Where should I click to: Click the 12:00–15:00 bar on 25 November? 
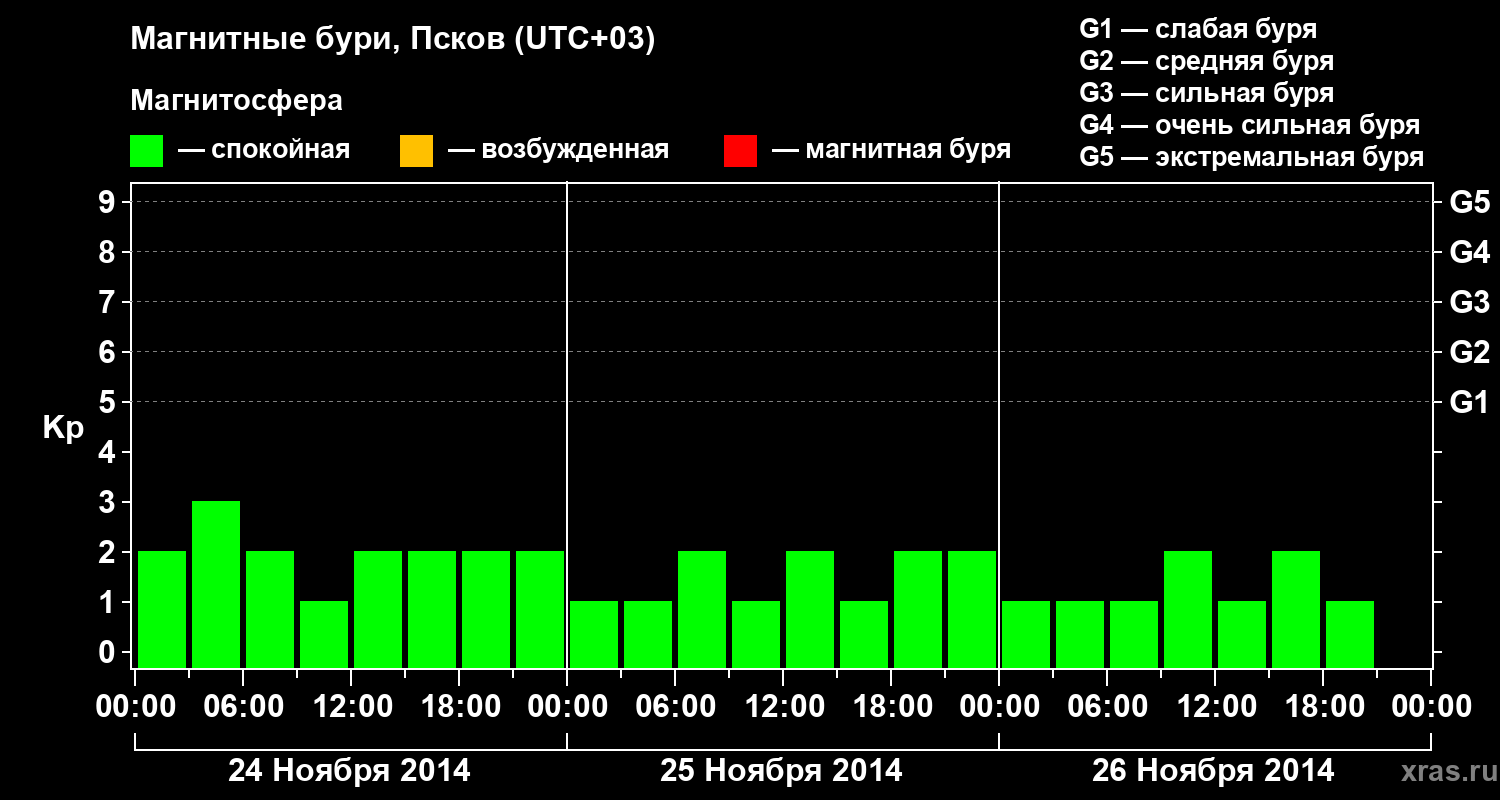click(x=810, y=609)
